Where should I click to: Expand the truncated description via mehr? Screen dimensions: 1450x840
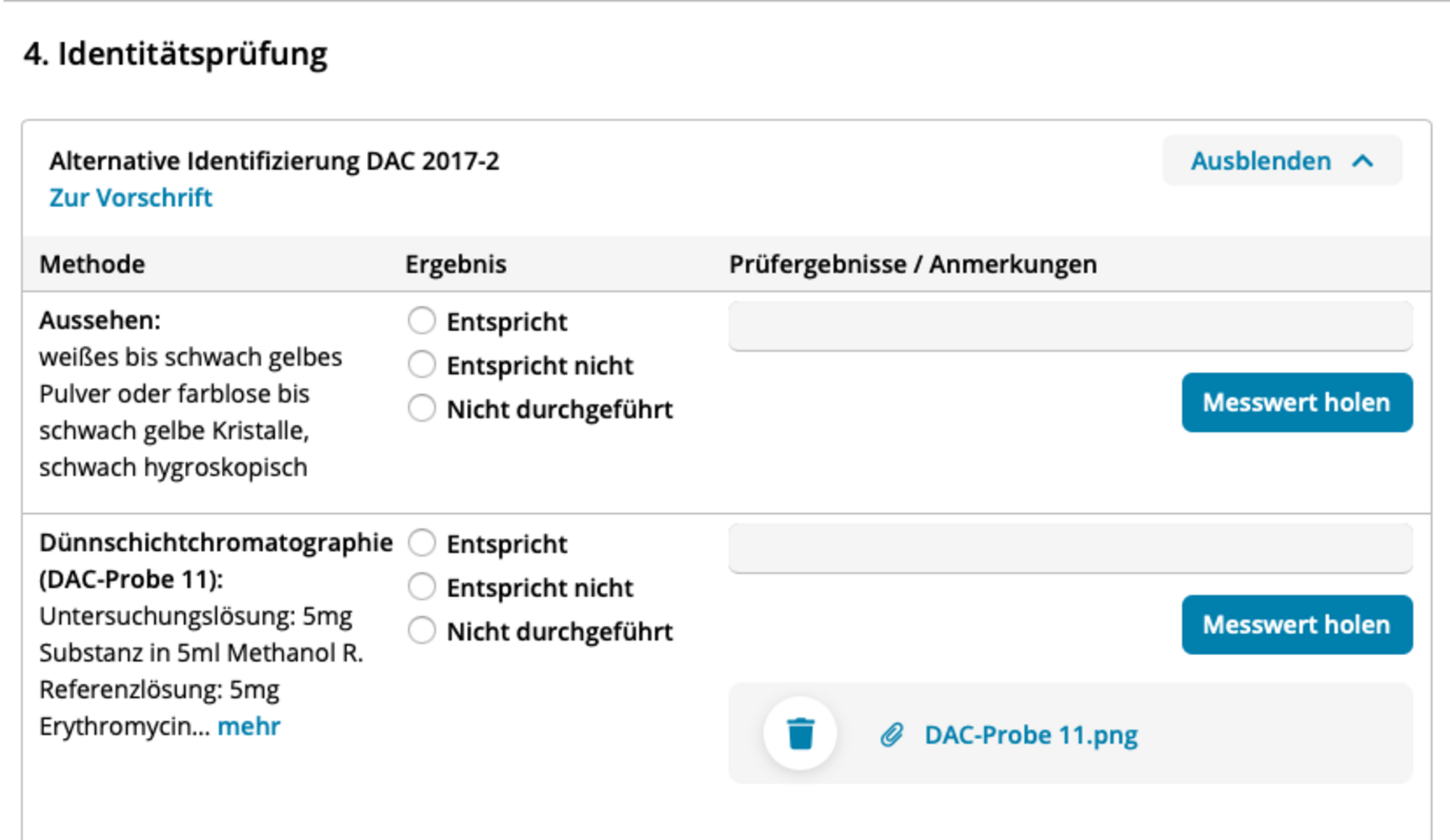pyautogui.click(x=249, y=726)
